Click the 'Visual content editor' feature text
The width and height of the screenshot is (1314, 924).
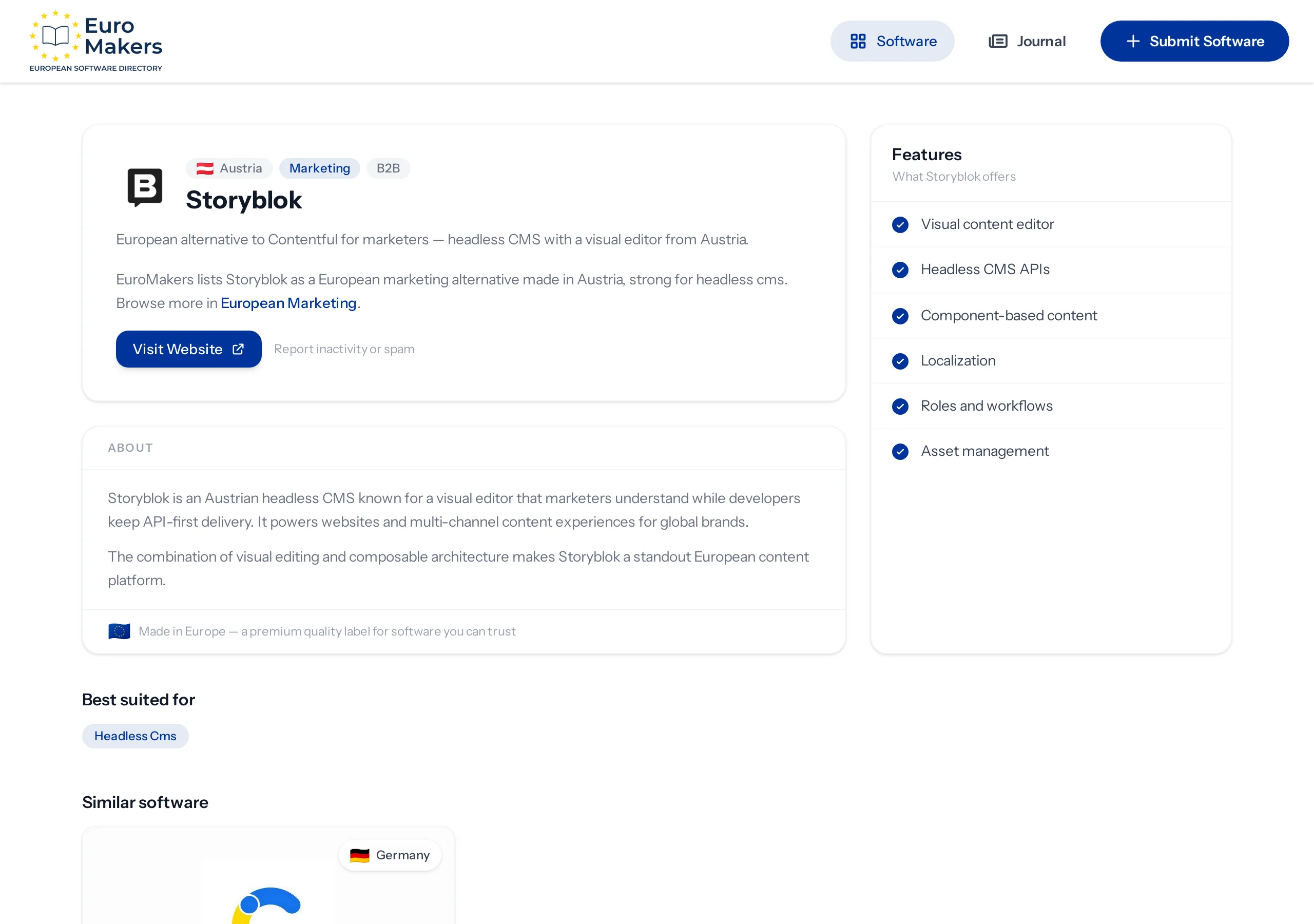coord(987,224)
